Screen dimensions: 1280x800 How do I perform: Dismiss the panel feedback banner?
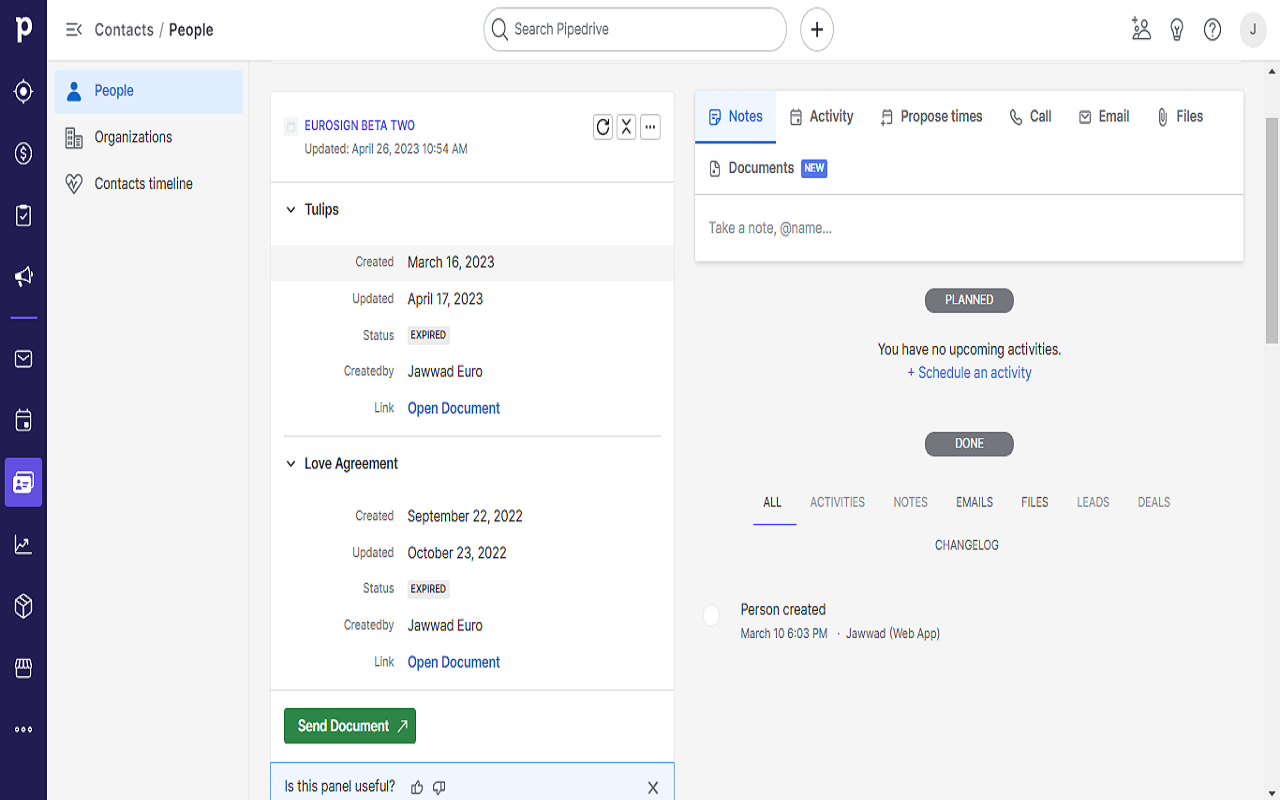pos(653,787)
